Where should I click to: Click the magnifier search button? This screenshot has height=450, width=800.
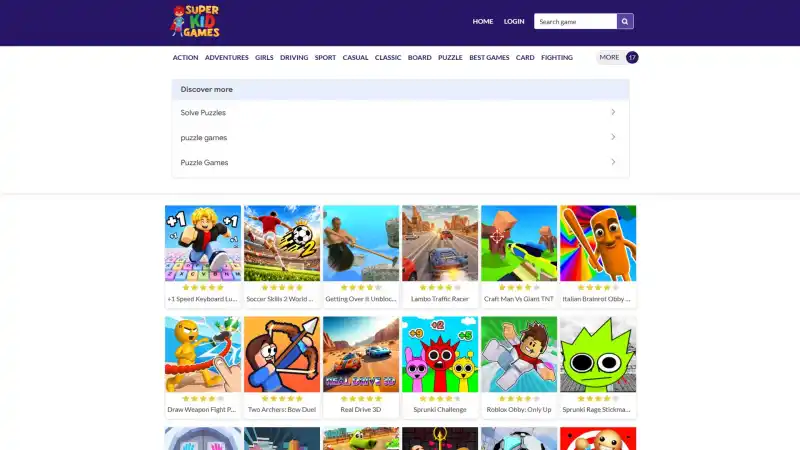pyautogui.click(x=625, y=21)
